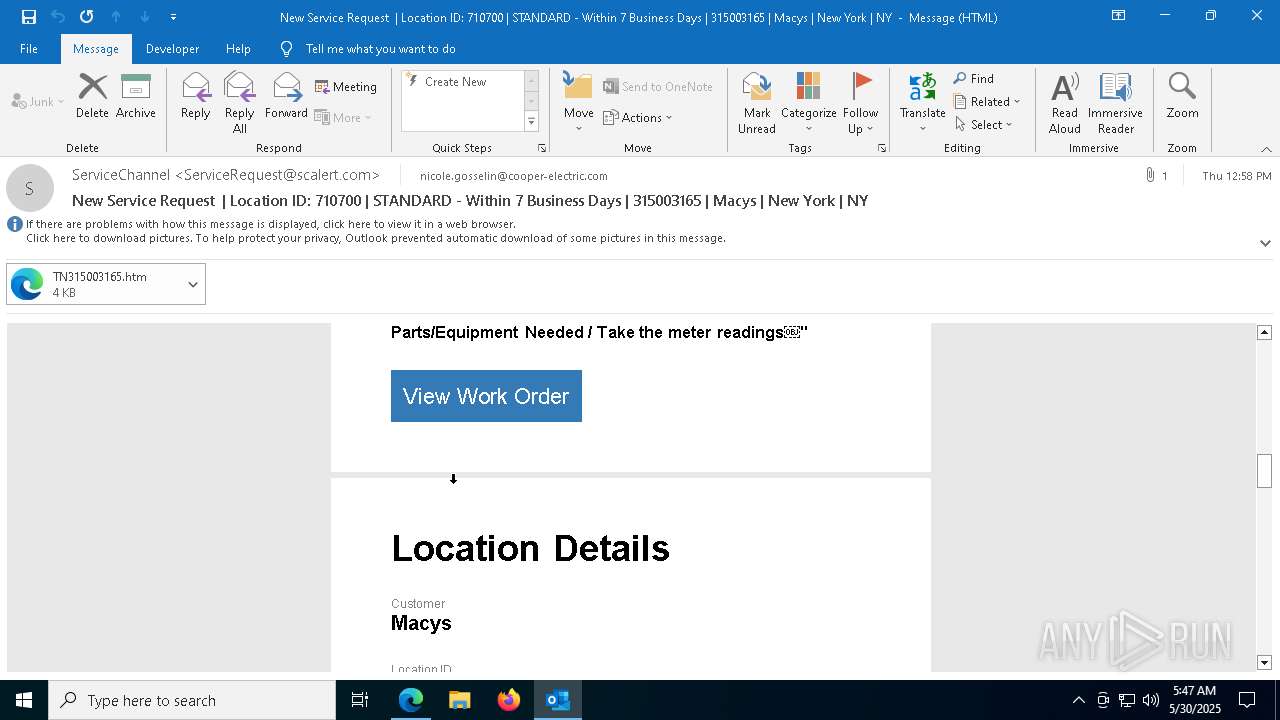
Task: Switch to the Developer tab
Action: [172, 49]
